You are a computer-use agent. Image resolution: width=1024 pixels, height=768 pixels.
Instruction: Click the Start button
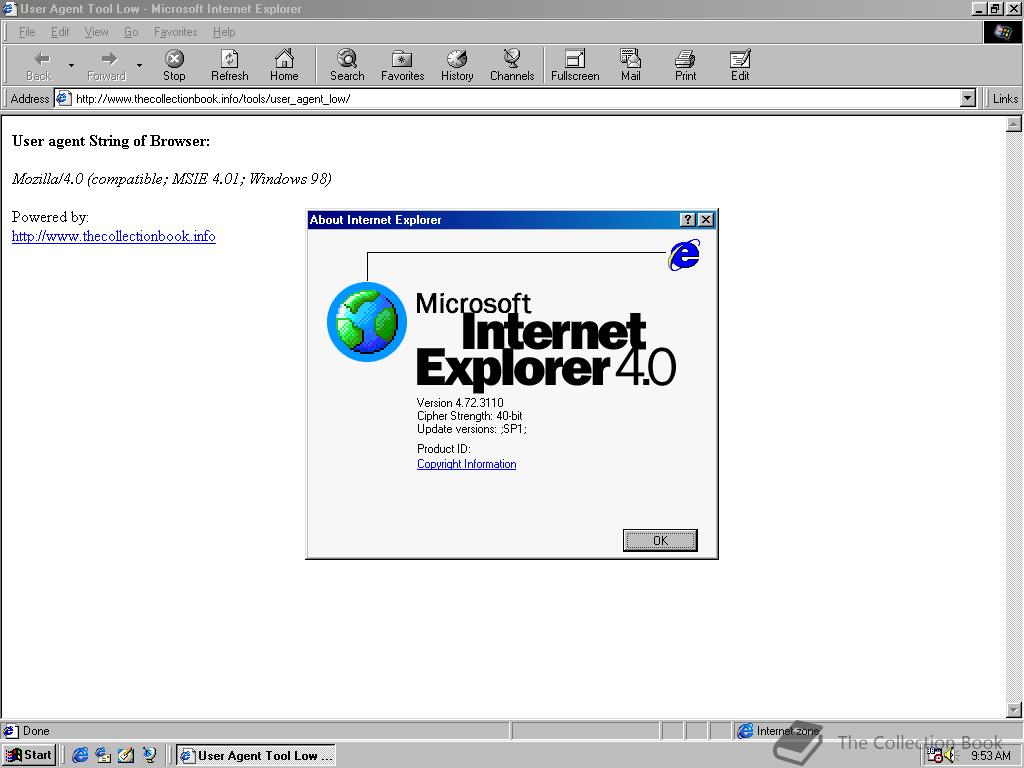coord(29,755)
